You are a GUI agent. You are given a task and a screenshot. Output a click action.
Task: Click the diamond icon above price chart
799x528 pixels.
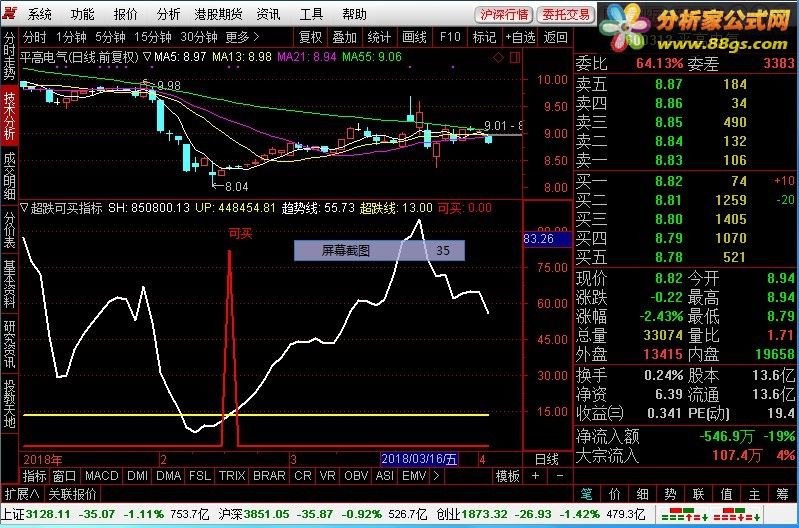click(498, 58)
